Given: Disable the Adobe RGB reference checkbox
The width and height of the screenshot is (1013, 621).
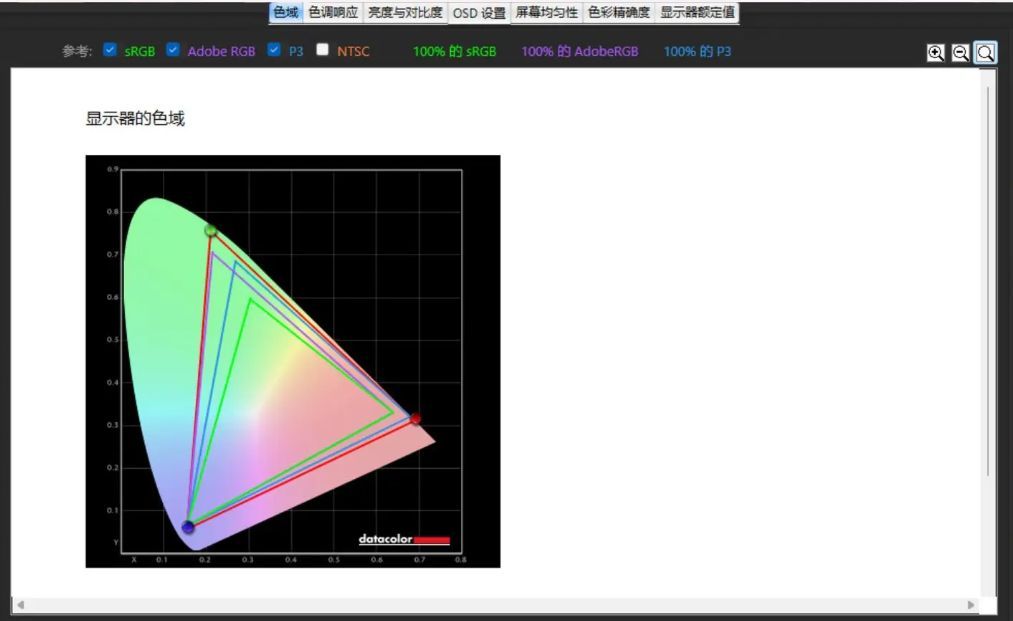Looking at the screenshot, I should click(173, 50).
